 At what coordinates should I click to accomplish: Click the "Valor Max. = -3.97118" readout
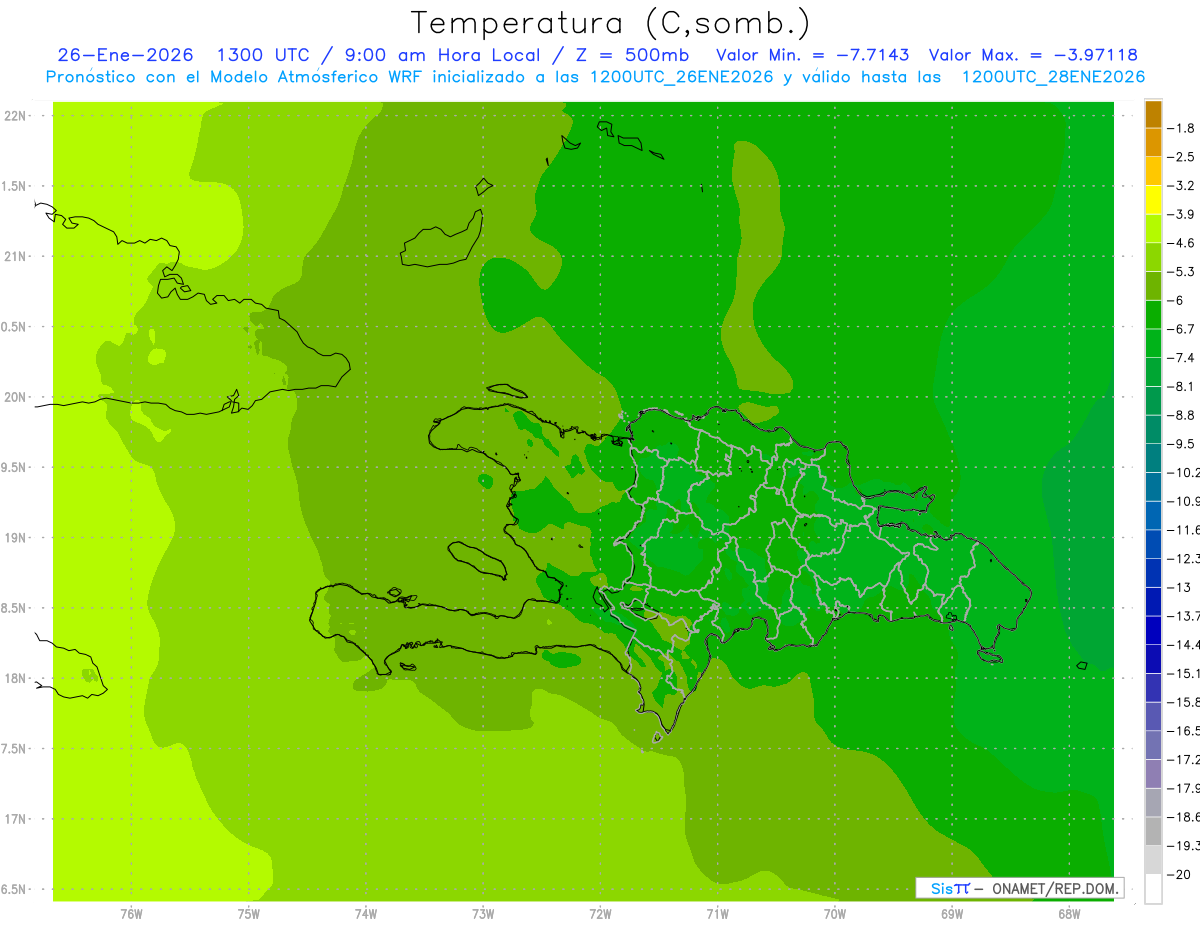1033,55
